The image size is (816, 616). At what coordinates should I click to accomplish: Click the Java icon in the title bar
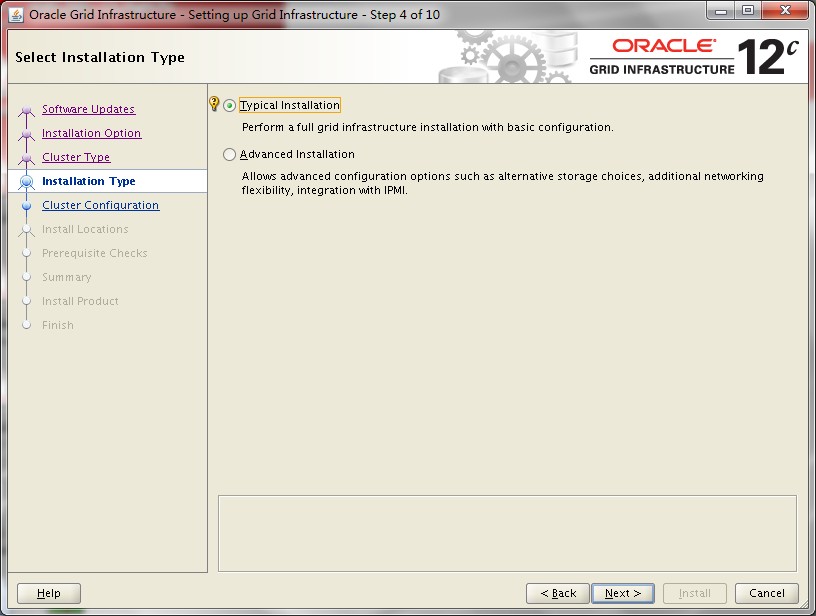(17, 15)
